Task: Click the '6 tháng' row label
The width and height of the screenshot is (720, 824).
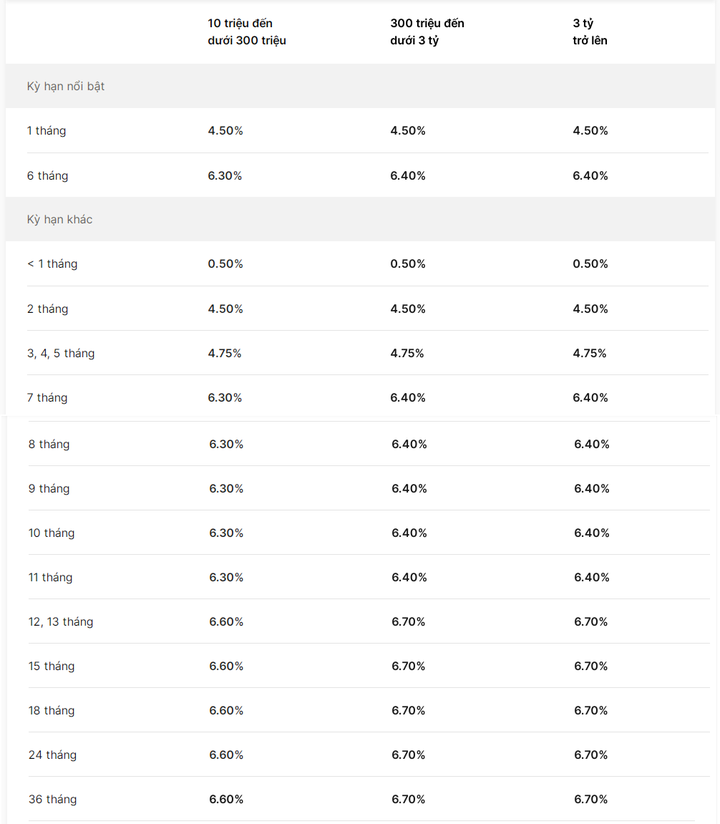Action: click(x=47, y=176)
